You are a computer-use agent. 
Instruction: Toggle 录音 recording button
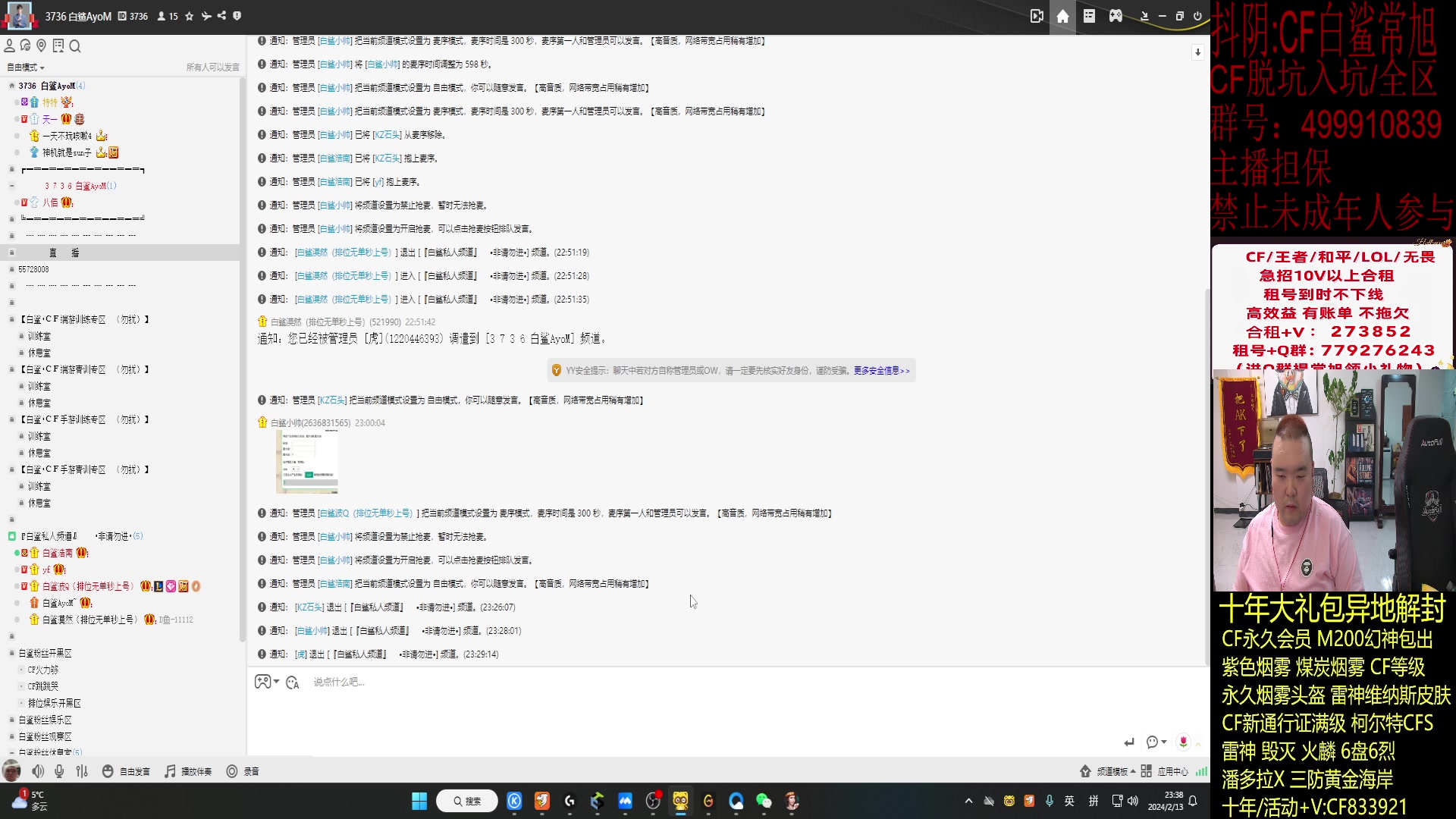click(243, 771)
